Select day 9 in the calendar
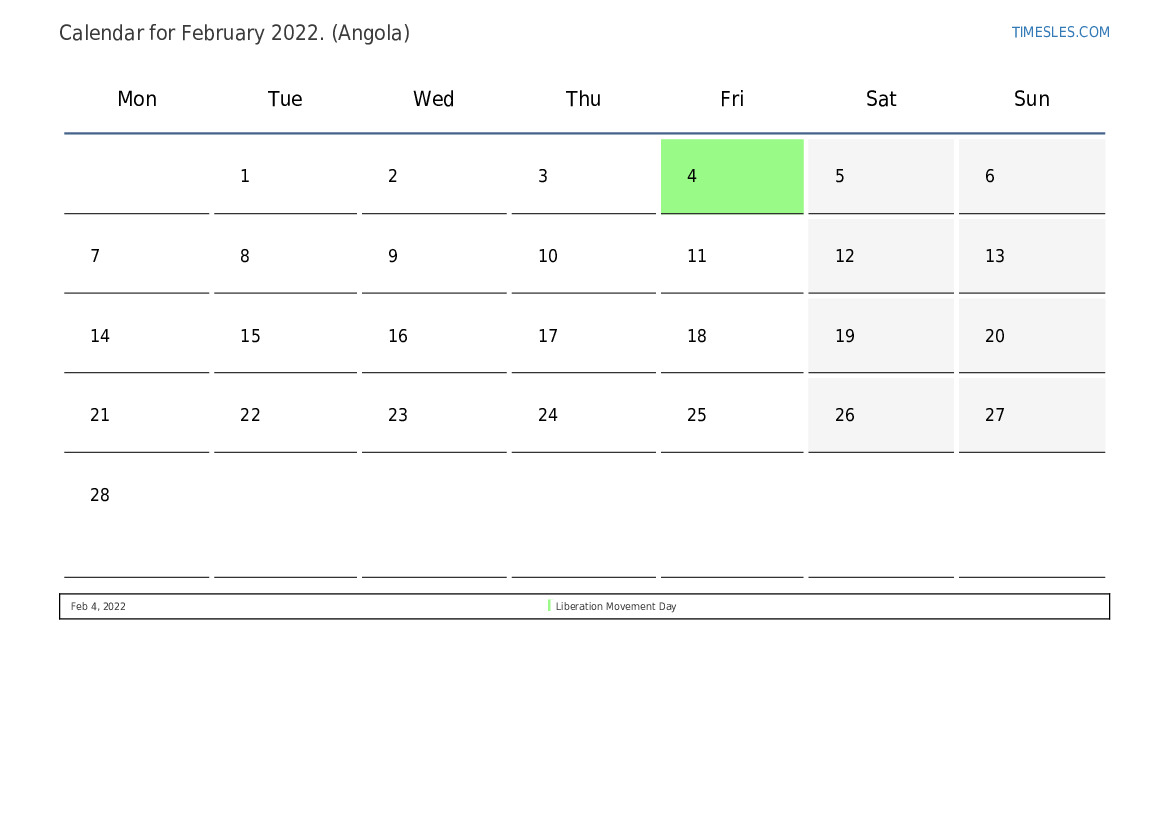This screenshot has width=1169, height=827. [x=434, y=256]
